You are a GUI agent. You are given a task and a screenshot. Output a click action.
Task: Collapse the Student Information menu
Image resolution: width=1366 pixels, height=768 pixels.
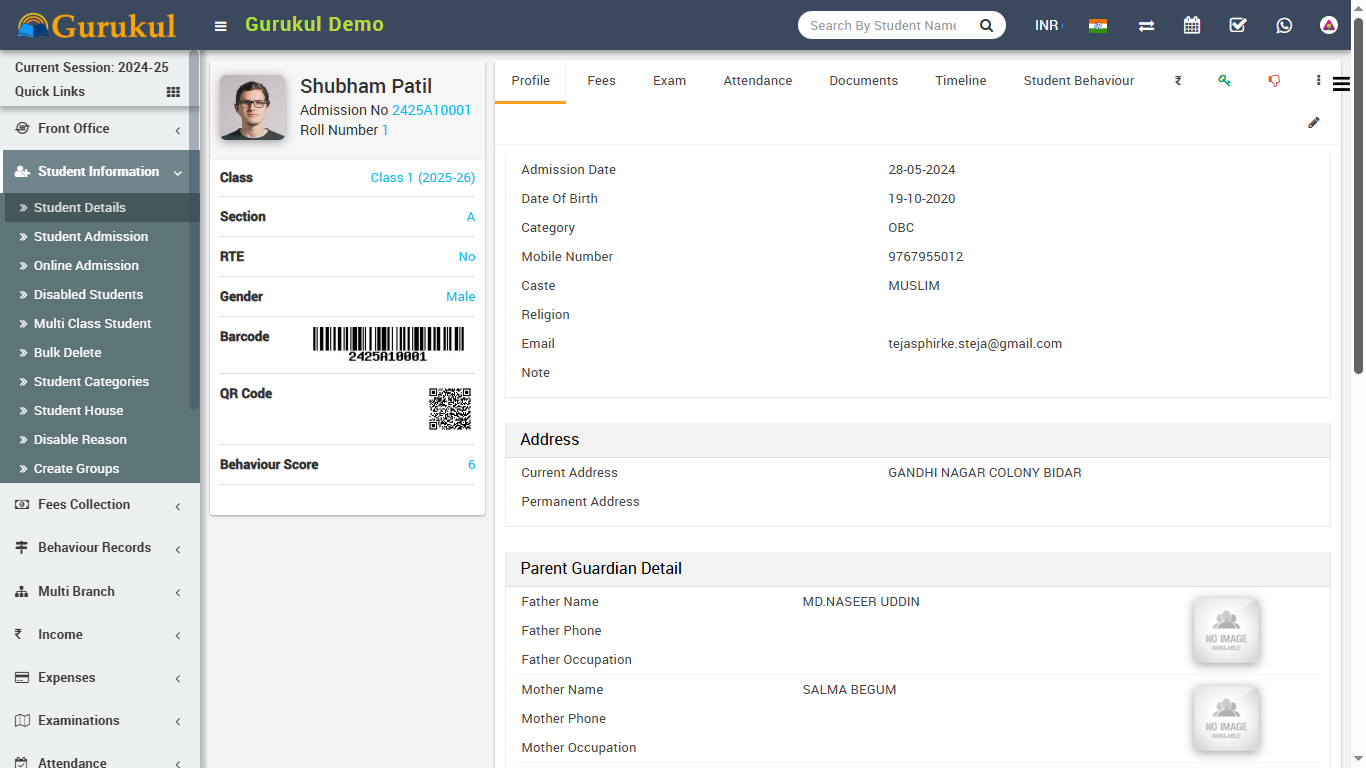(x=100, y=172)
